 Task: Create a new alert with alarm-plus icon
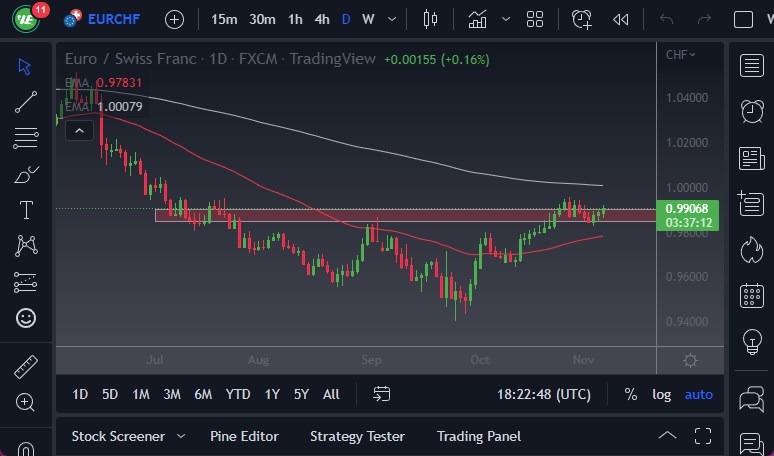pos(581,19)
